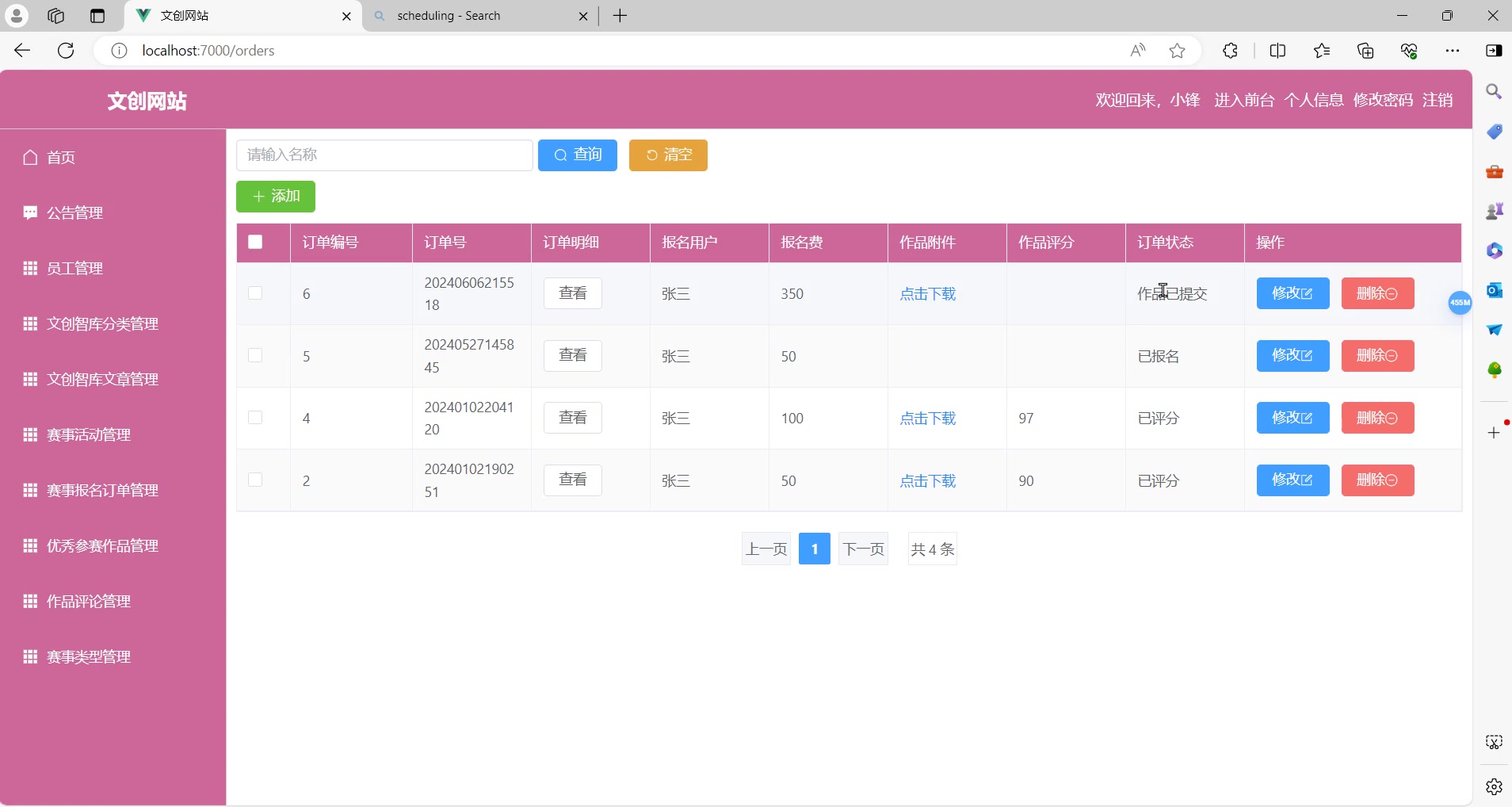Click the Edge sidebar search icon
The image size is (1512, 807).
click(1495, 91)
